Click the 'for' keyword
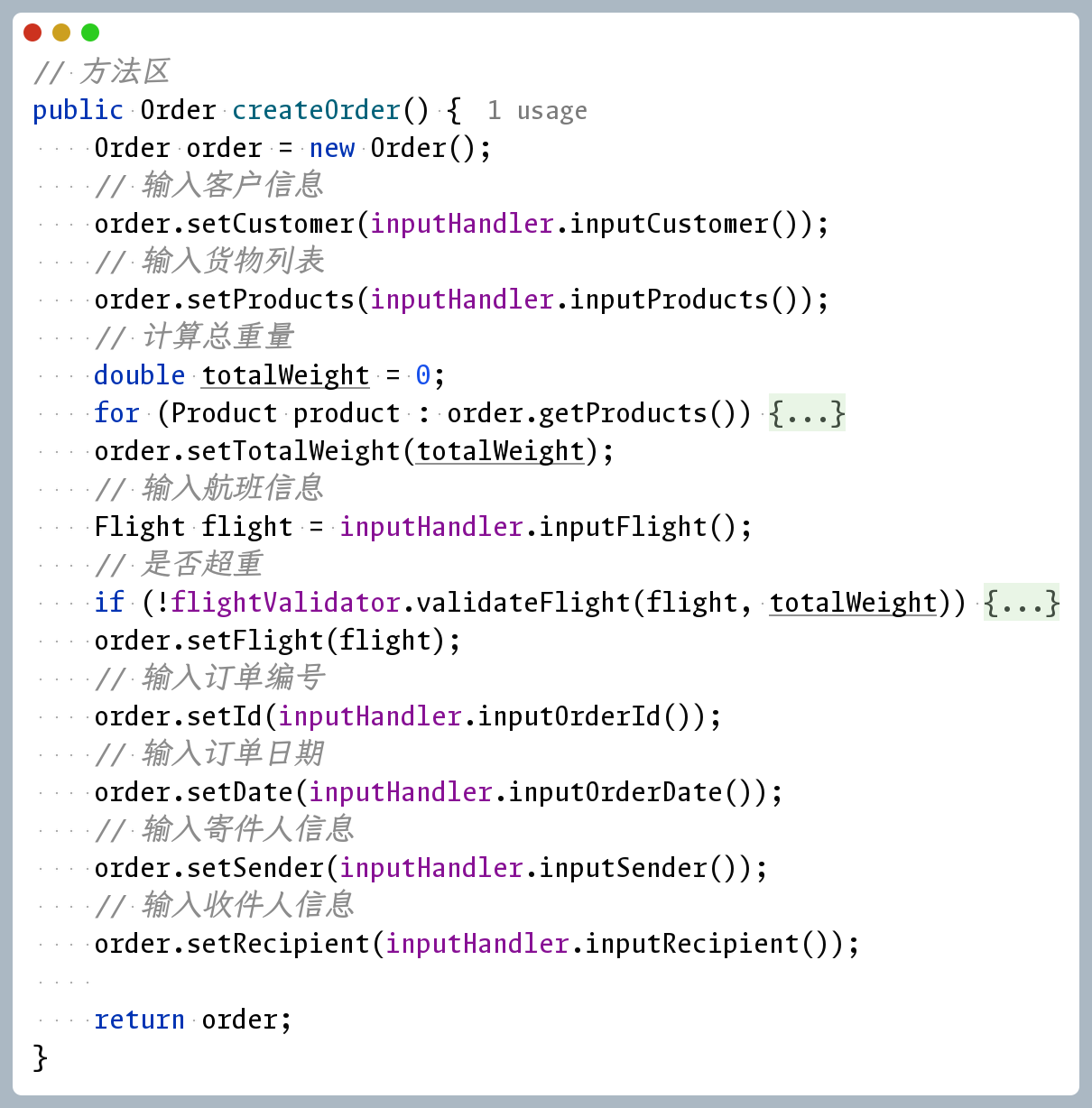The width and height of the screenshot is (1092, 1108). (x=117, y=413)
